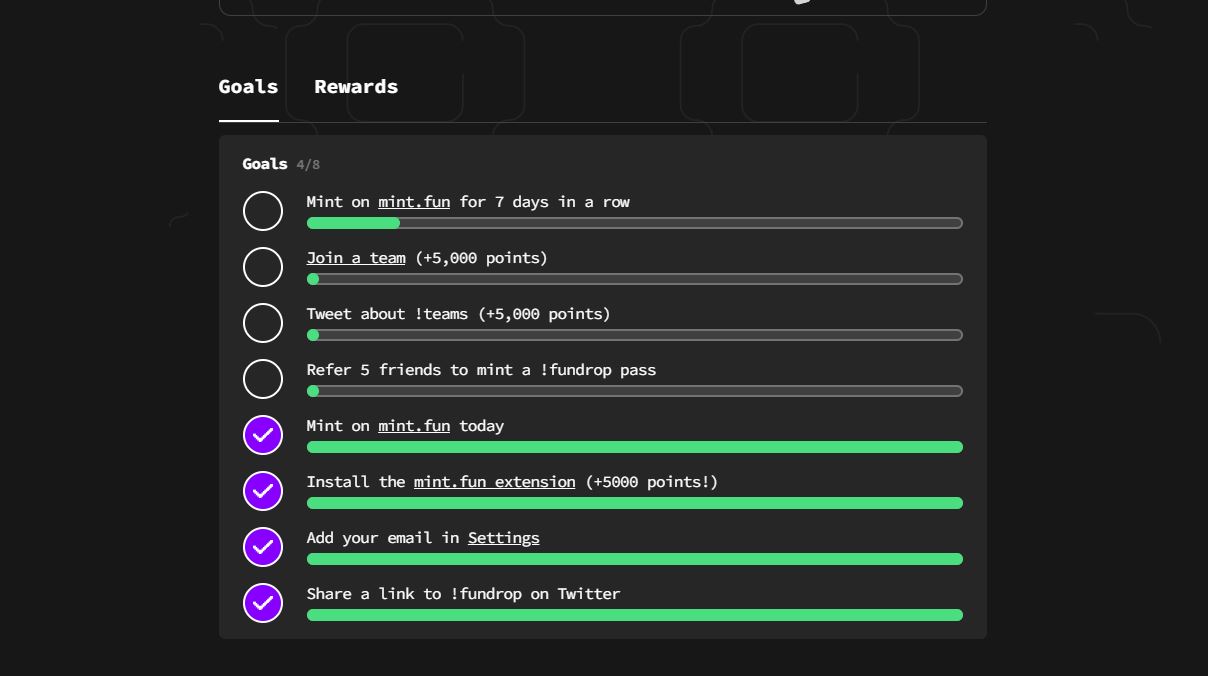Click the Goals panel heading
Image resolution: width=1208 pixels, height=676 pixels.
pyautogui.click(x=264, y=164)
